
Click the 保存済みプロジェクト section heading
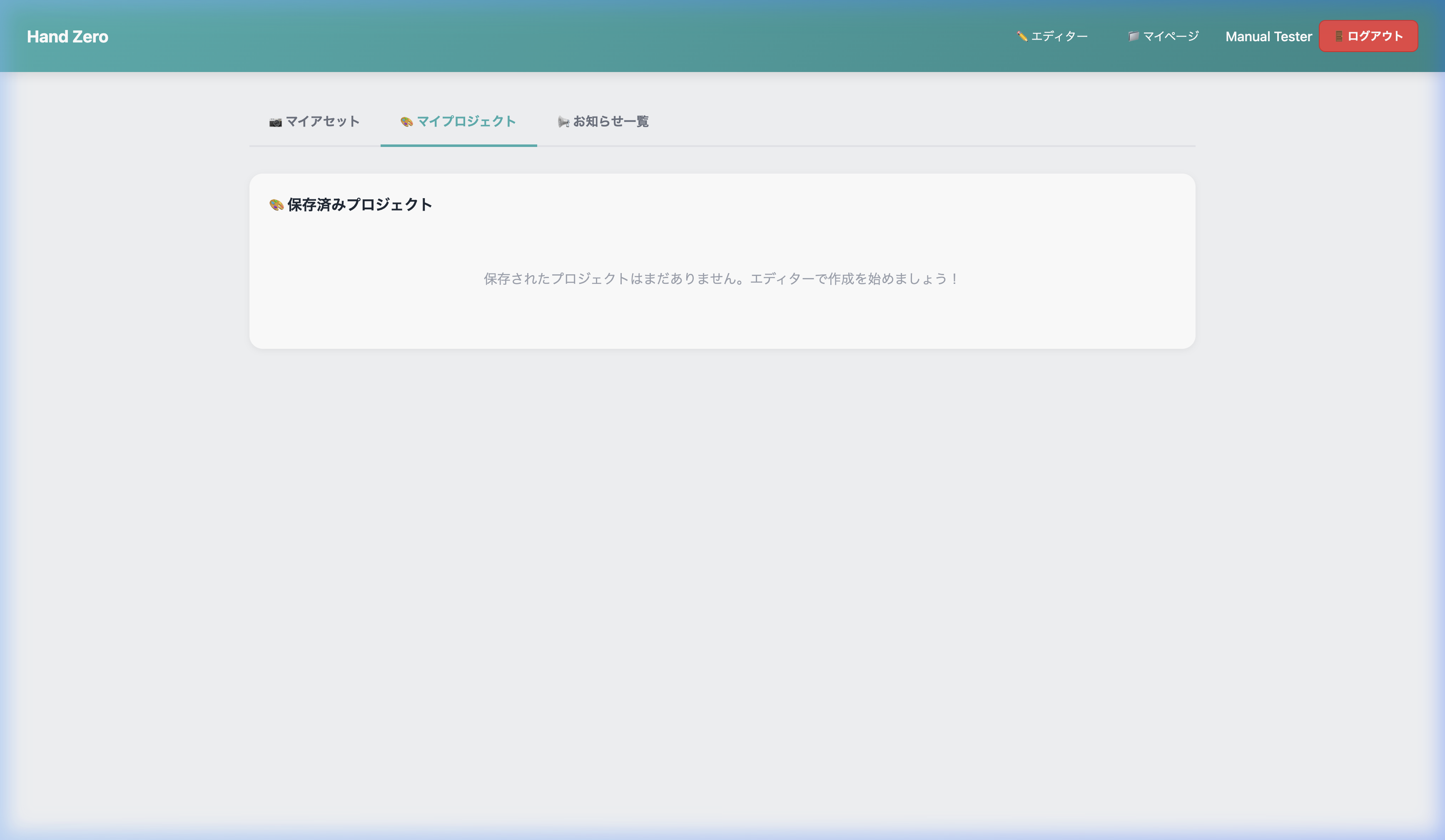(x=359, y=204)
